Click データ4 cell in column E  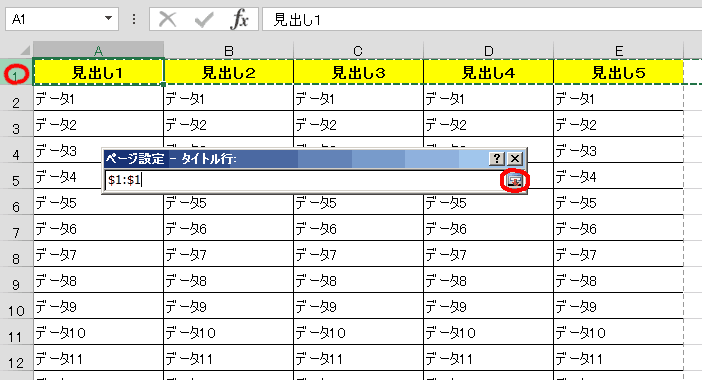pos(619,176)
